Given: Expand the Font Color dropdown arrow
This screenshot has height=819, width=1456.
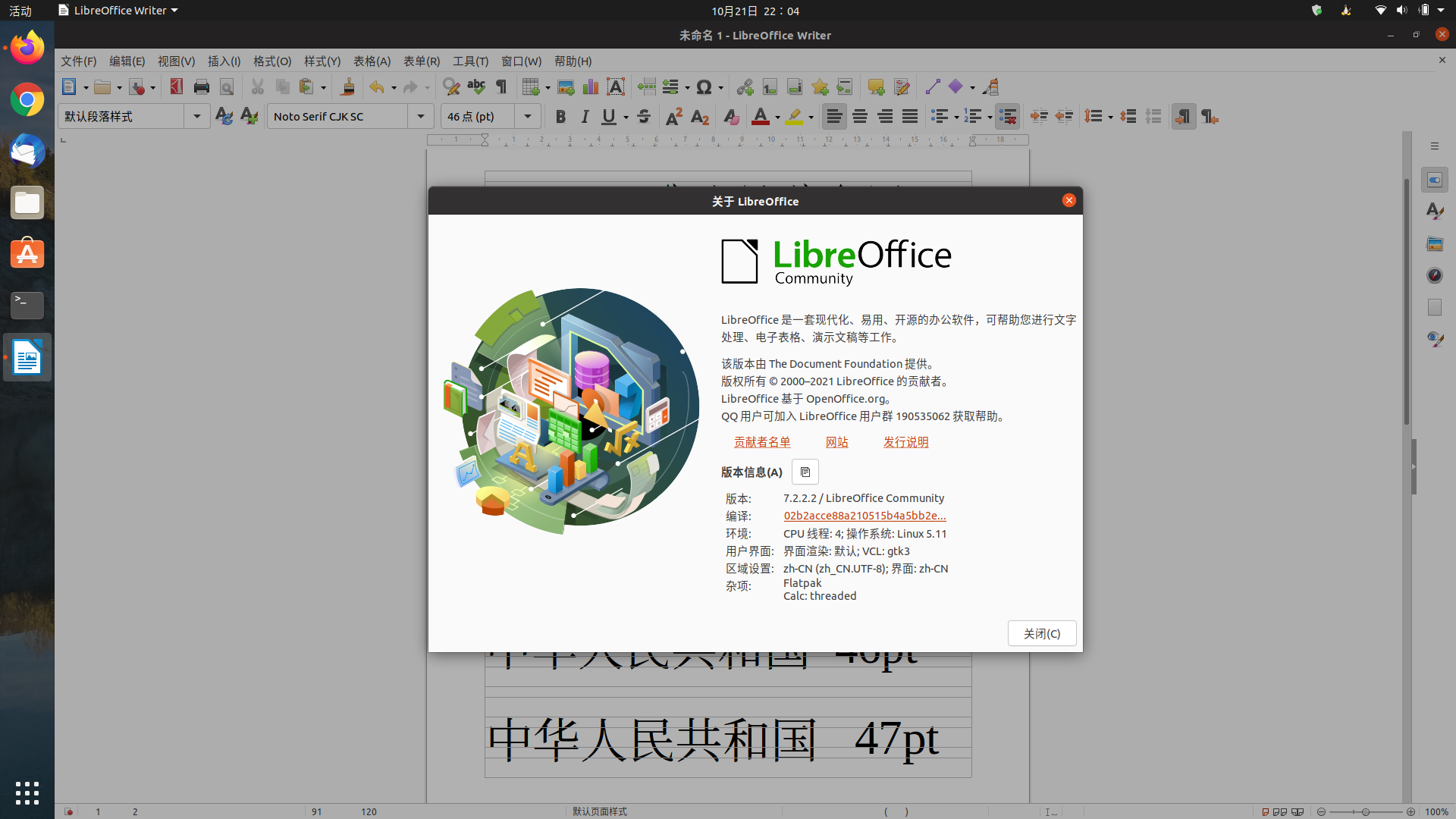Looking at the screenshot, I should tap(777, 118).
